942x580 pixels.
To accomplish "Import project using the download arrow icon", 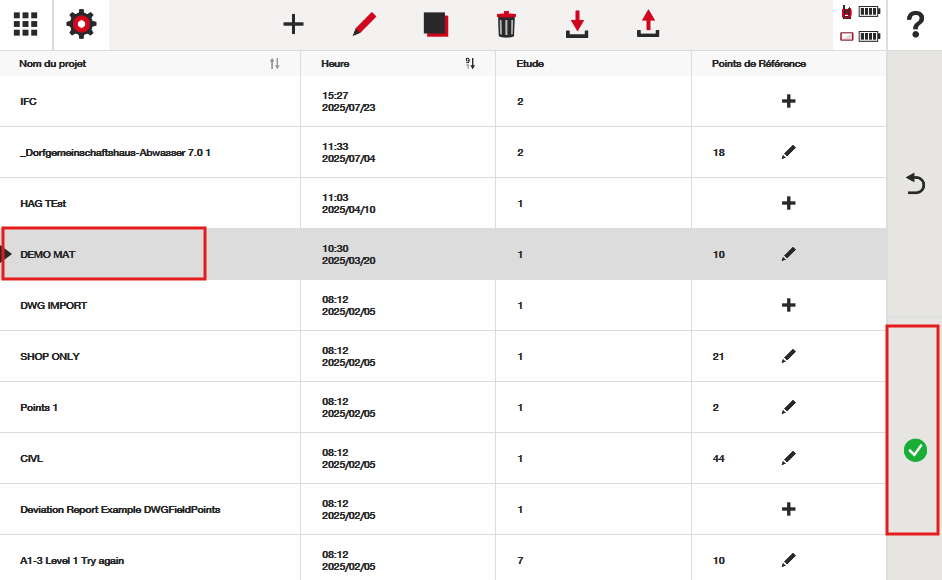I will click(577, 24).
